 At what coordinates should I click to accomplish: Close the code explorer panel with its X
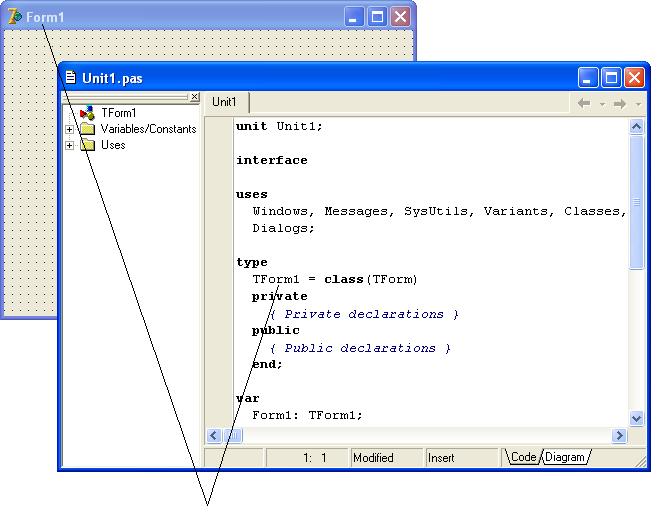194,97
